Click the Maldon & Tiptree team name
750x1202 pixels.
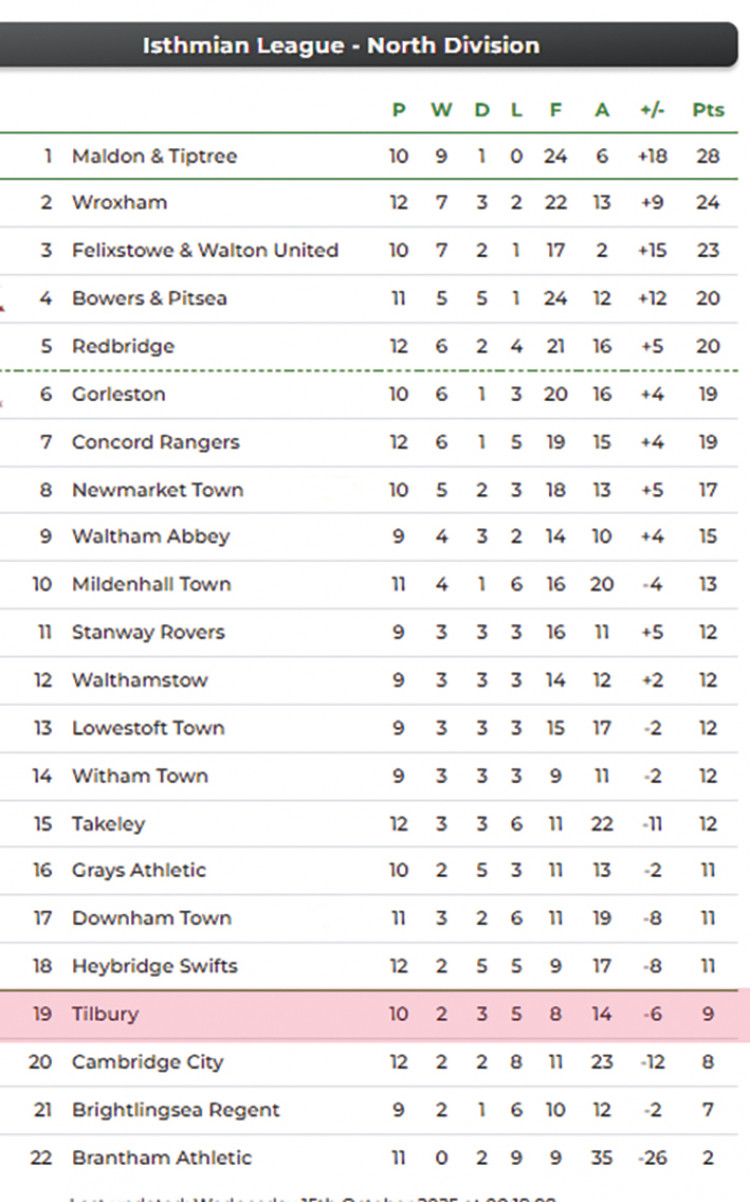tap(154, 156)
